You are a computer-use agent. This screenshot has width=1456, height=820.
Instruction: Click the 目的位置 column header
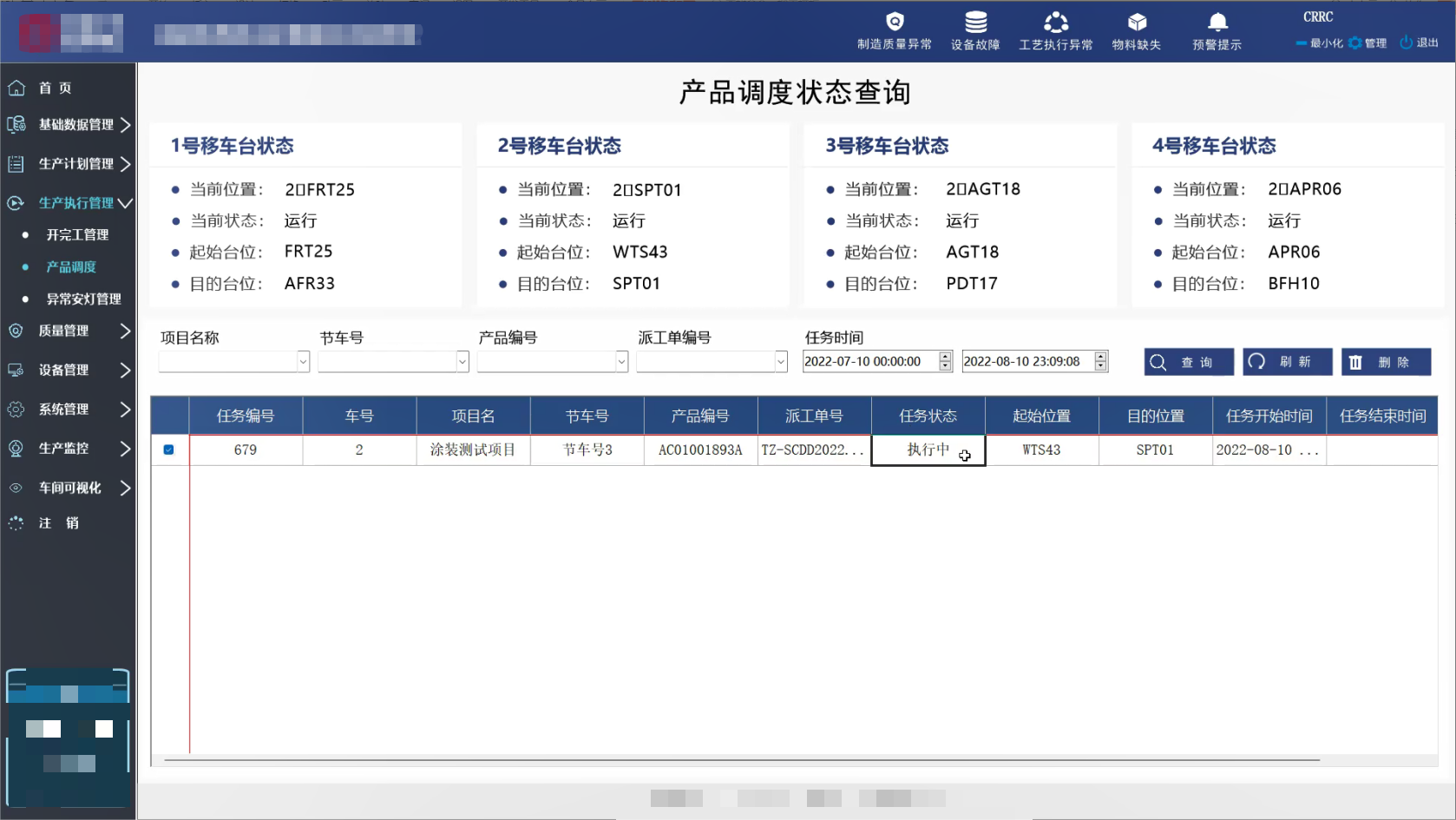pyautogui.click(x=1156, y=416)
